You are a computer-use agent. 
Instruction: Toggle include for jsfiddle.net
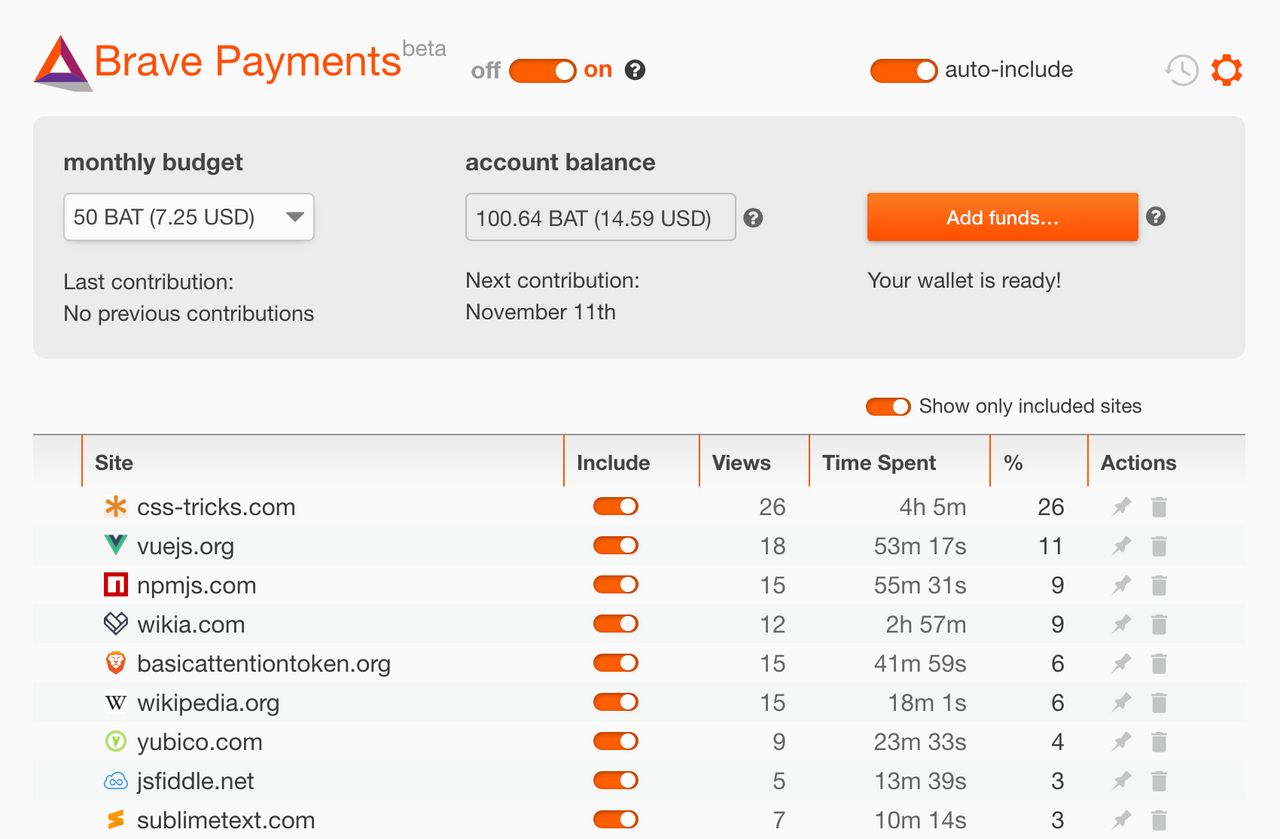(616, 780)
